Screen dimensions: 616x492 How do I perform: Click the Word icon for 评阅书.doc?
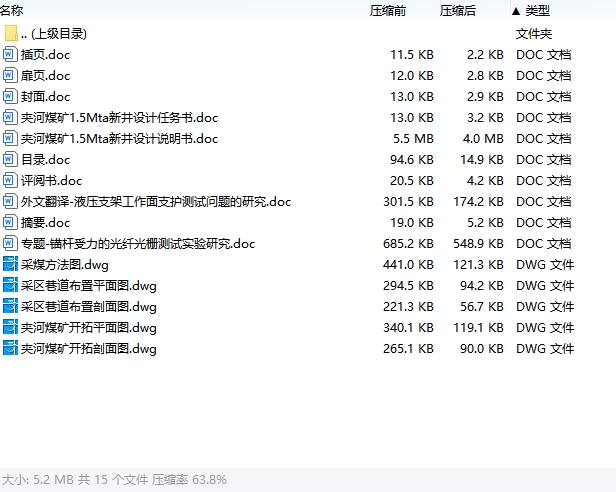click(10, 180)
